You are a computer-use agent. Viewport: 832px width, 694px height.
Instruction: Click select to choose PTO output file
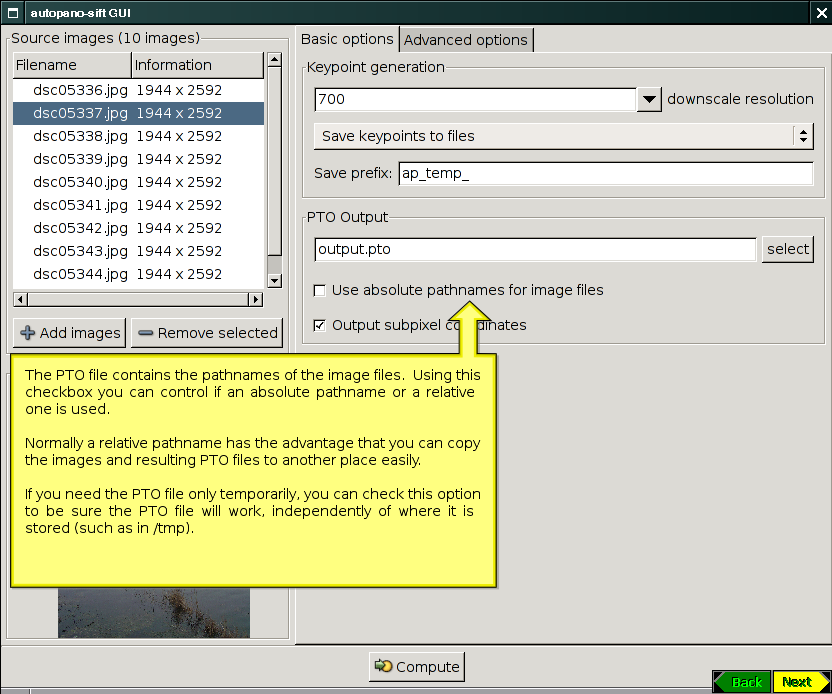787,249
